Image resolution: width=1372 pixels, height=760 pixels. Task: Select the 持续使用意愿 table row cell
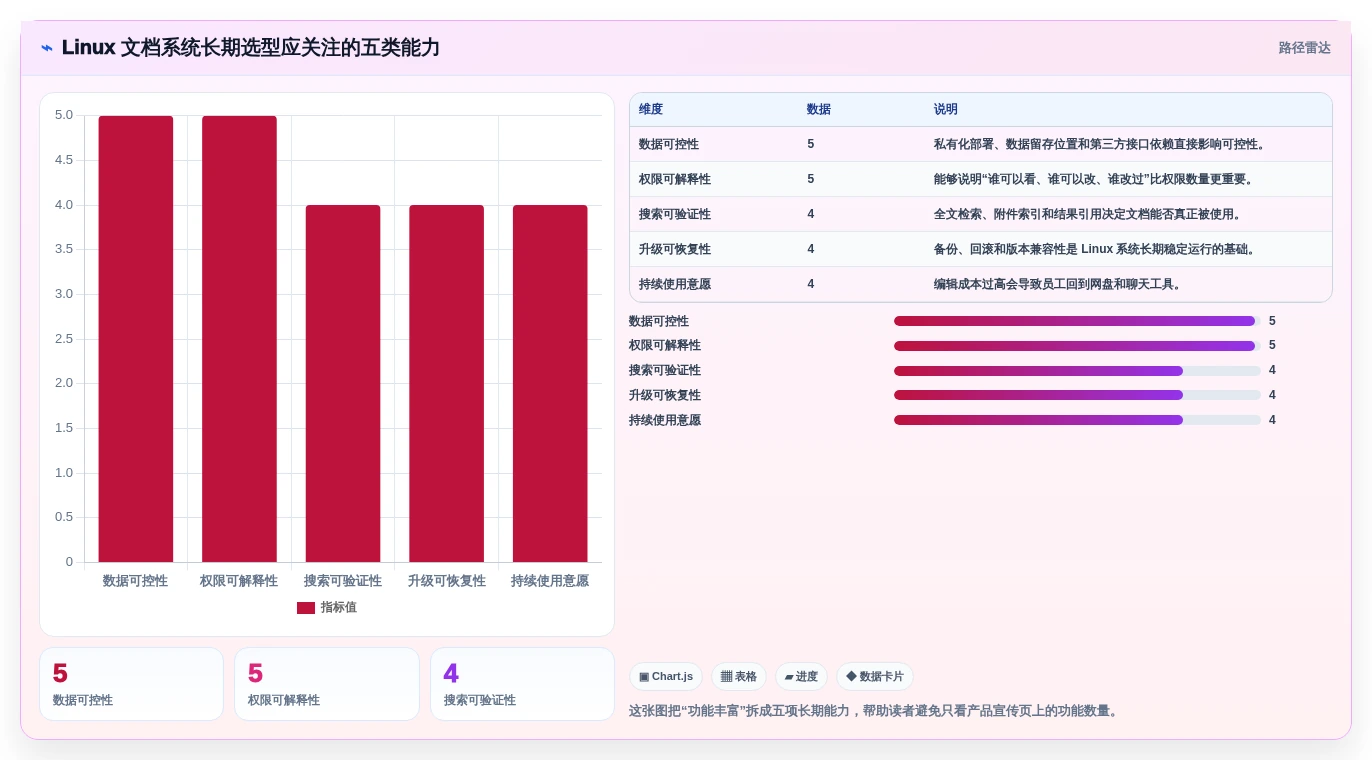coord(675,285)
